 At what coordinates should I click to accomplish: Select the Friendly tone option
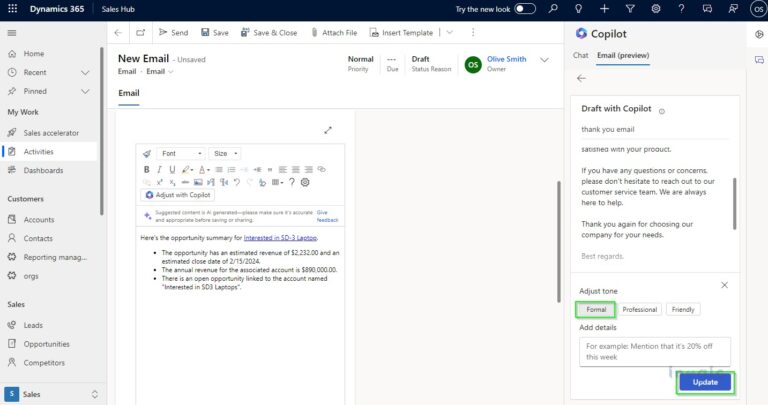[x=683, y=309]
